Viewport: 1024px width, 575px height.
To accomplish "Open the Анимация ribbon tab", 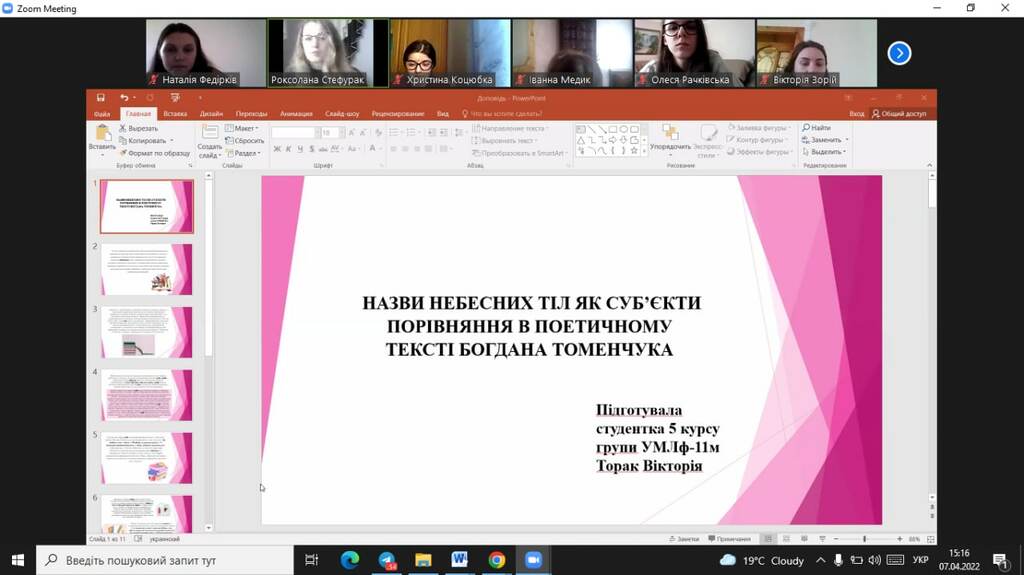I will click(296, 114).
